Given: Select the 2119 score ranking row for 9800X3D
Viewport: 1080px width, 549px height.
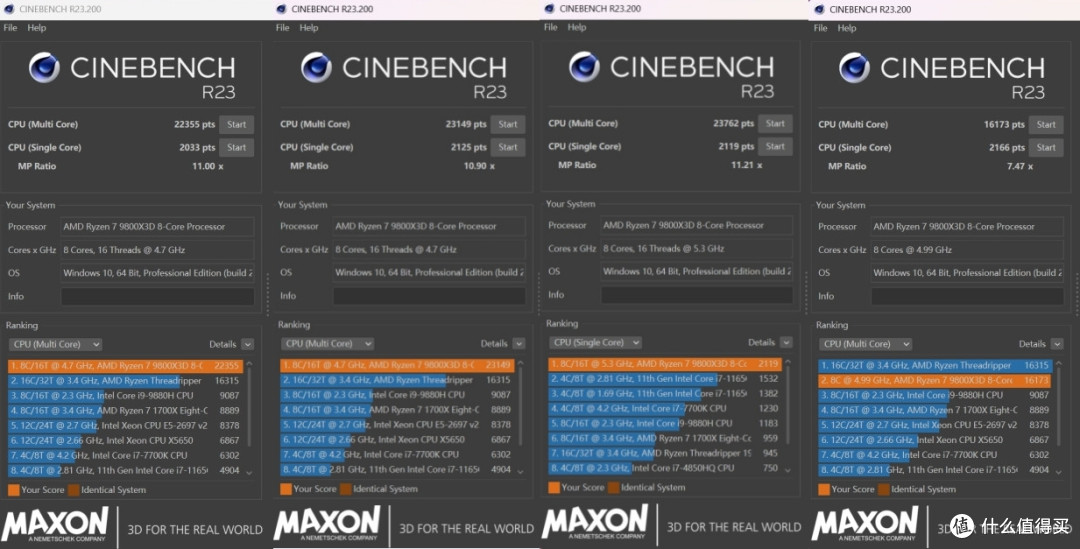Looking at the screenshot, I should 665,364.
